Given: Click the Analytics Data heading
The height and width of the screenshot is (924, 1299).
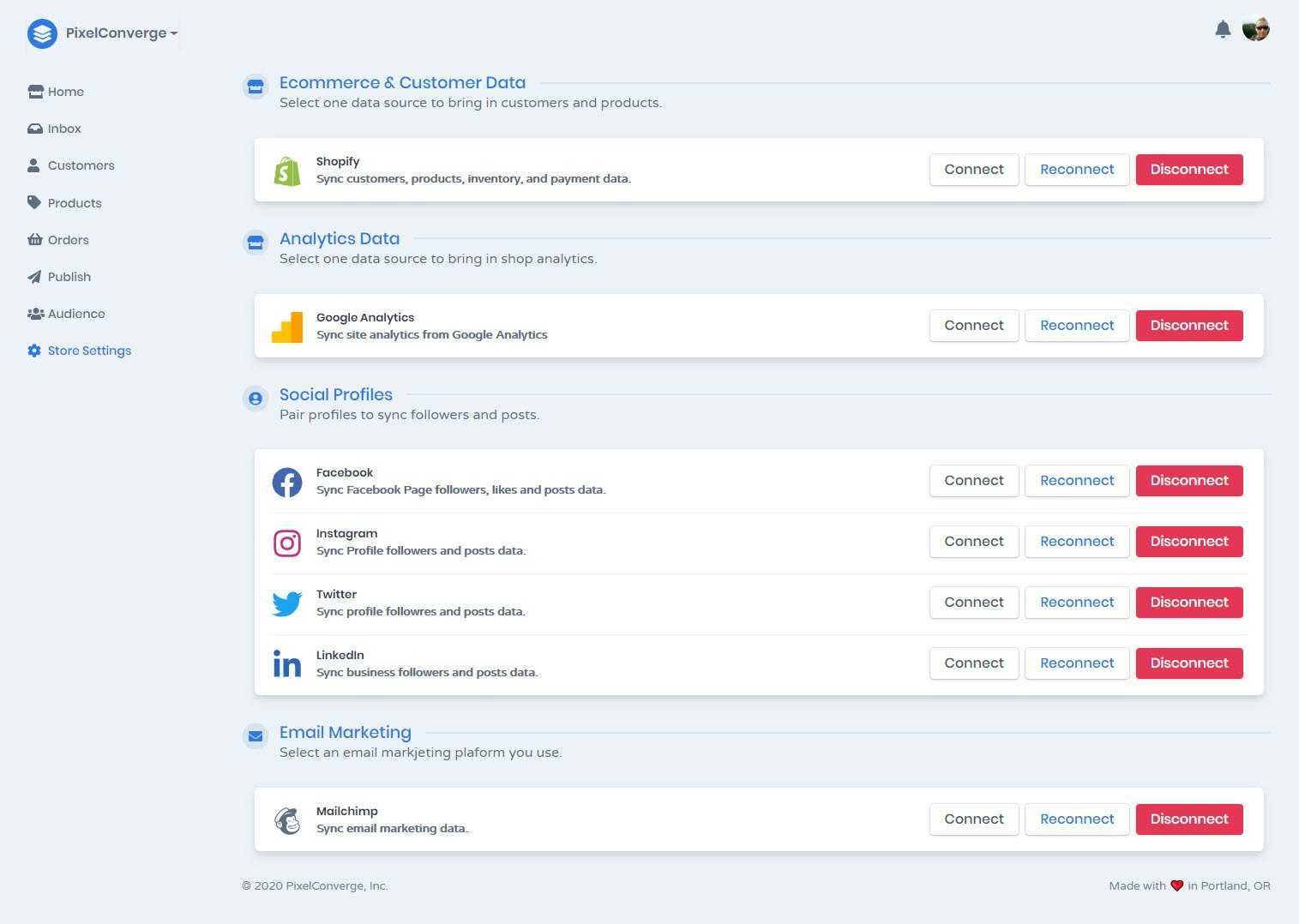Looking at the screenshot, I should click(x=340, y=239).
